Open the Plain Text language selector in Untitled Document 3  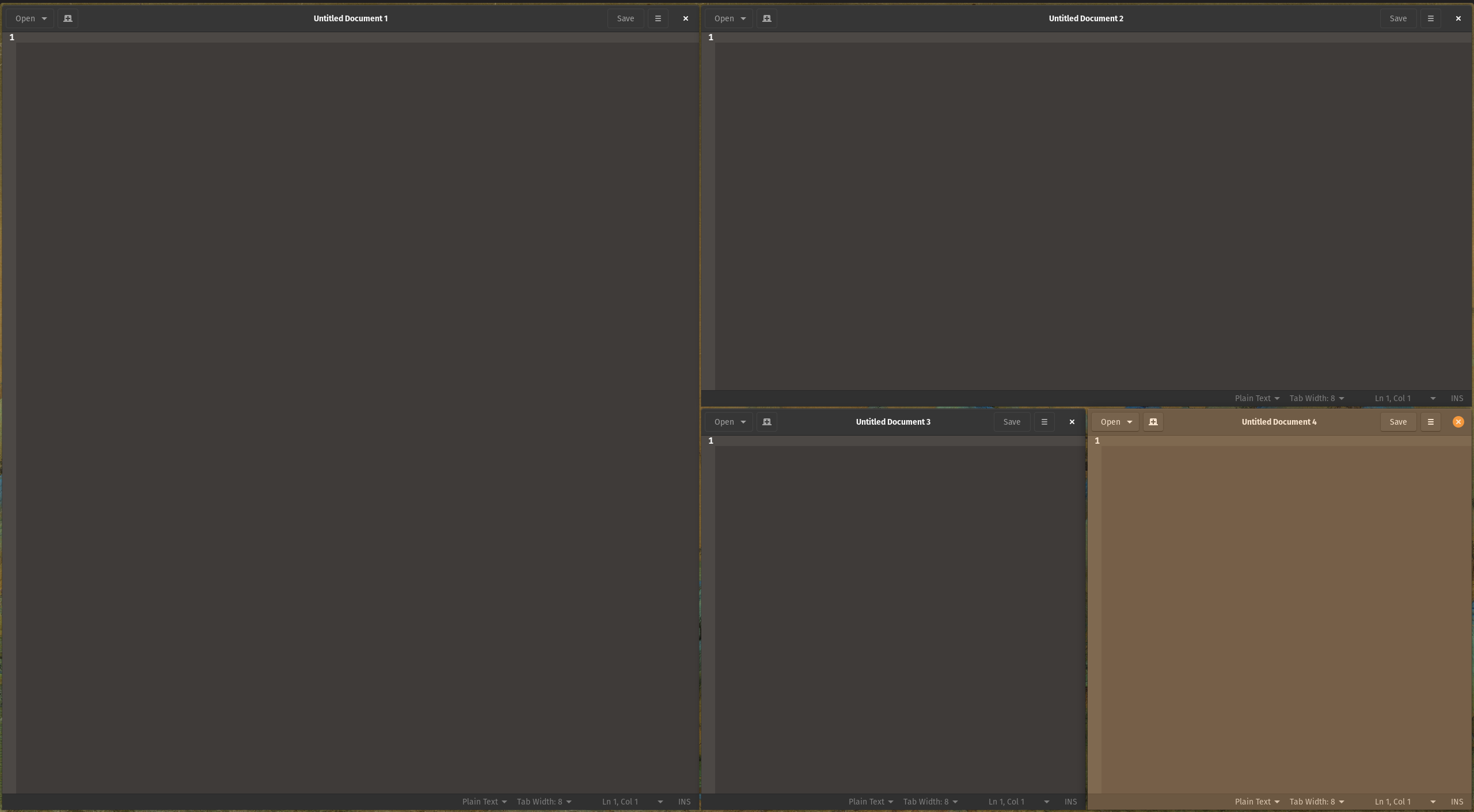(x=869, y=801)
